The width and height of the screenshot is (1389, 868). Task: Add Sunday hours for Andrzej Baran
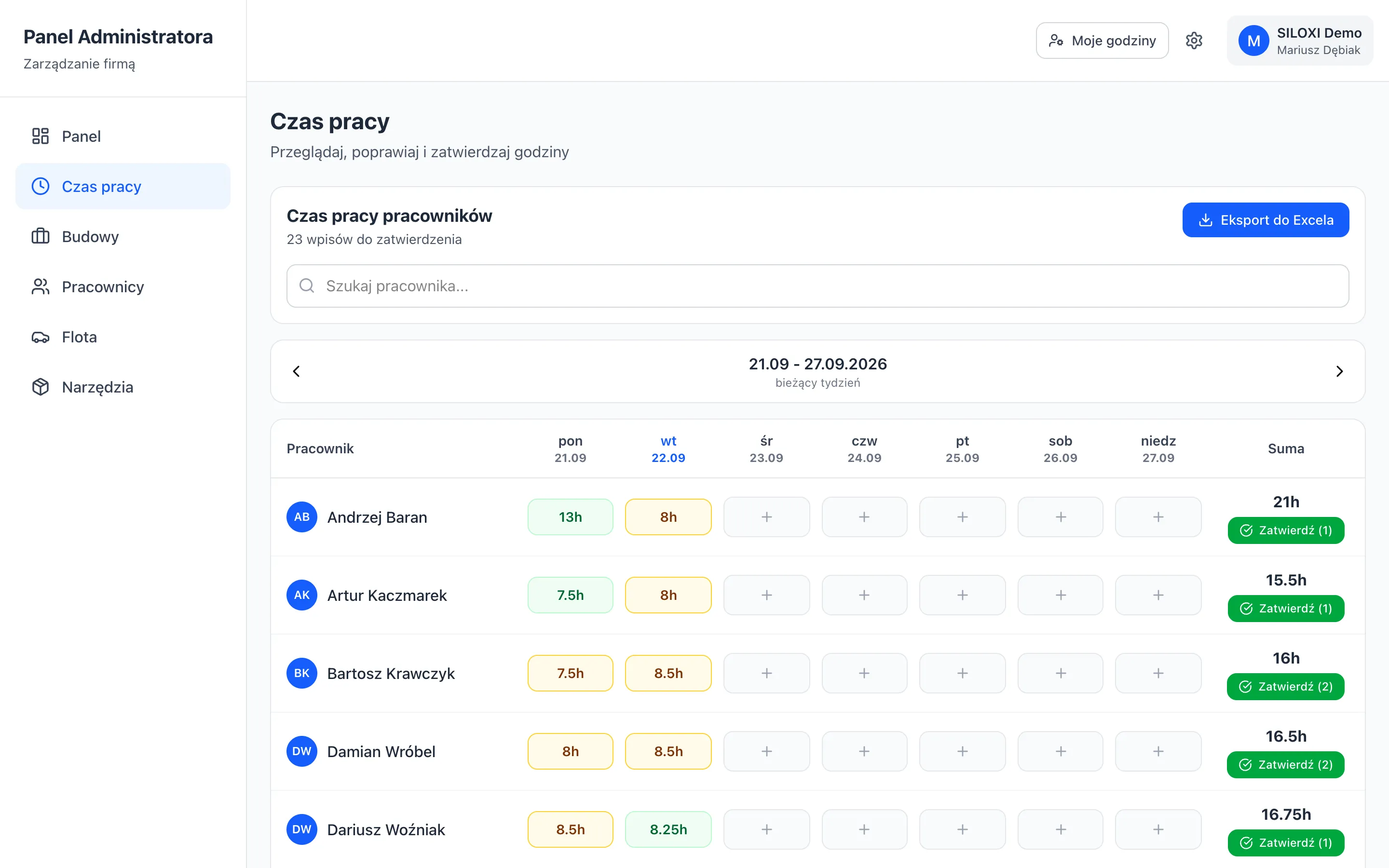pyautogui.click(x=1158, y=516)
